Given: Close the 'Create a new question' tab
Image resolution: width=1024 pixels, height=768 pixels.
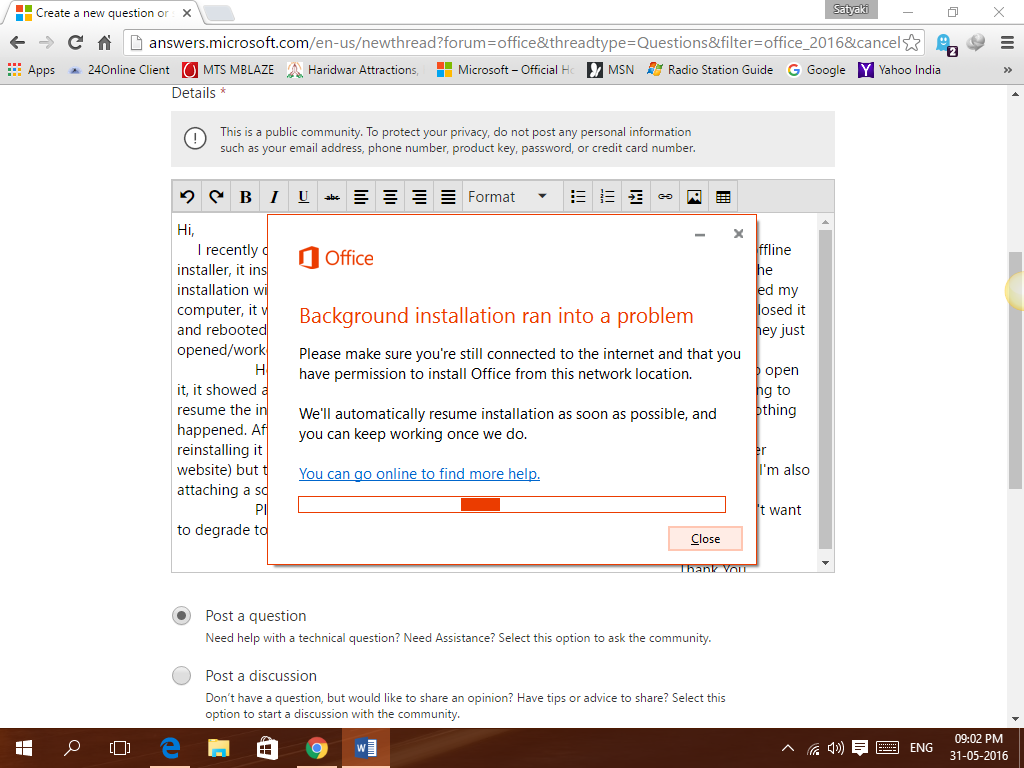Looking at the screenshot, I should pos(187,13).
